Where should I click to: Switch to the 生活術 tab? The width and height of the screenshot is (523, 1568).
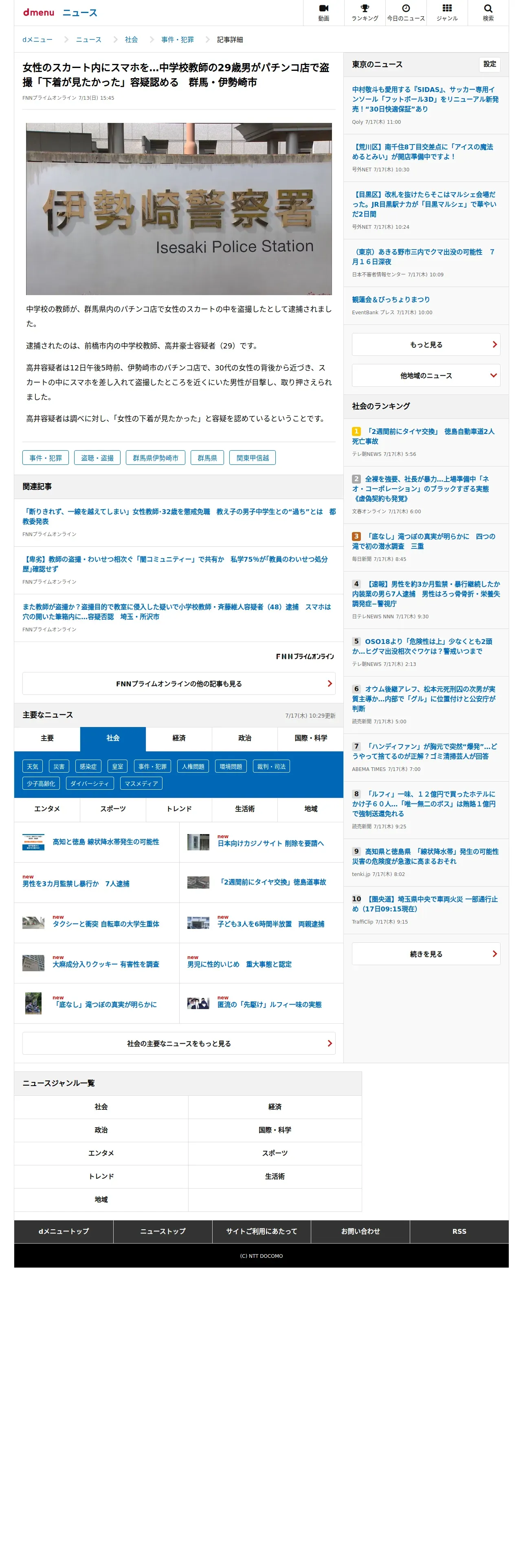pos(245,809)
